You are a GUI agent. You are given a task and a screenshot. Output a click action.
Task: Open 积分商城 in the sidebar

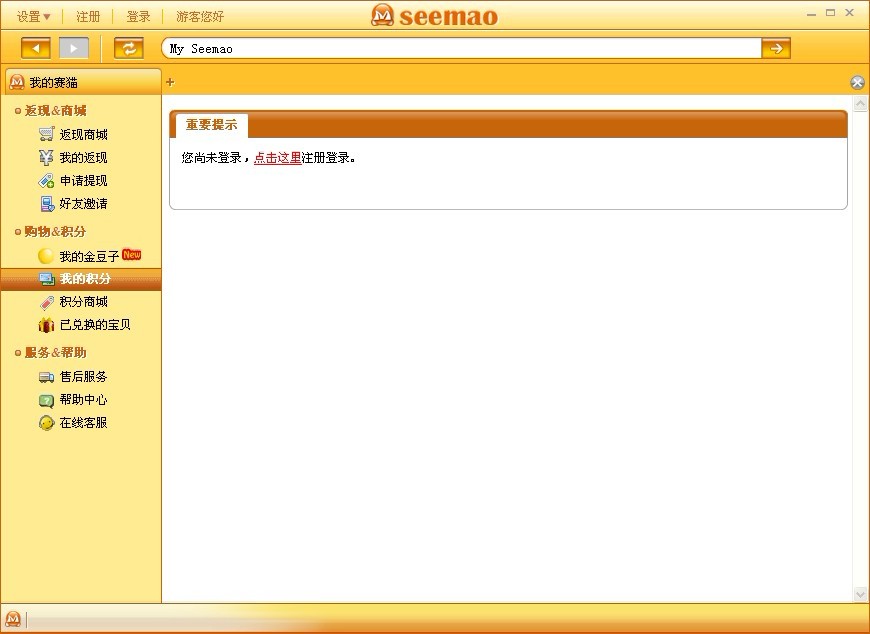point(83,302)
